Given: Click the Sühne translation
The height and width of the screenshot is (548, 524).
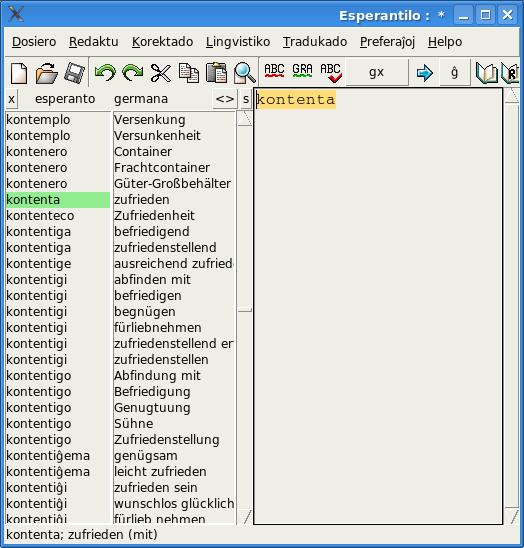Looking at the screenshot, I should [134, 424].
